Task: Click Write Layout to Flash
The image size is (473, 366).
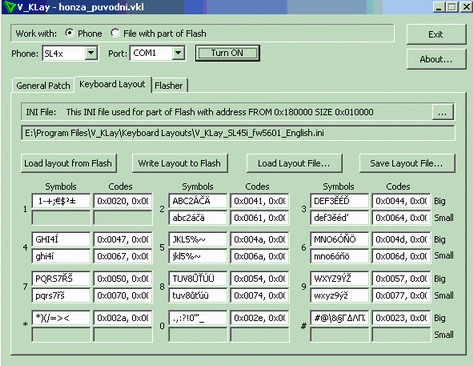Action: pyautogui.click(x=180, y=163)
